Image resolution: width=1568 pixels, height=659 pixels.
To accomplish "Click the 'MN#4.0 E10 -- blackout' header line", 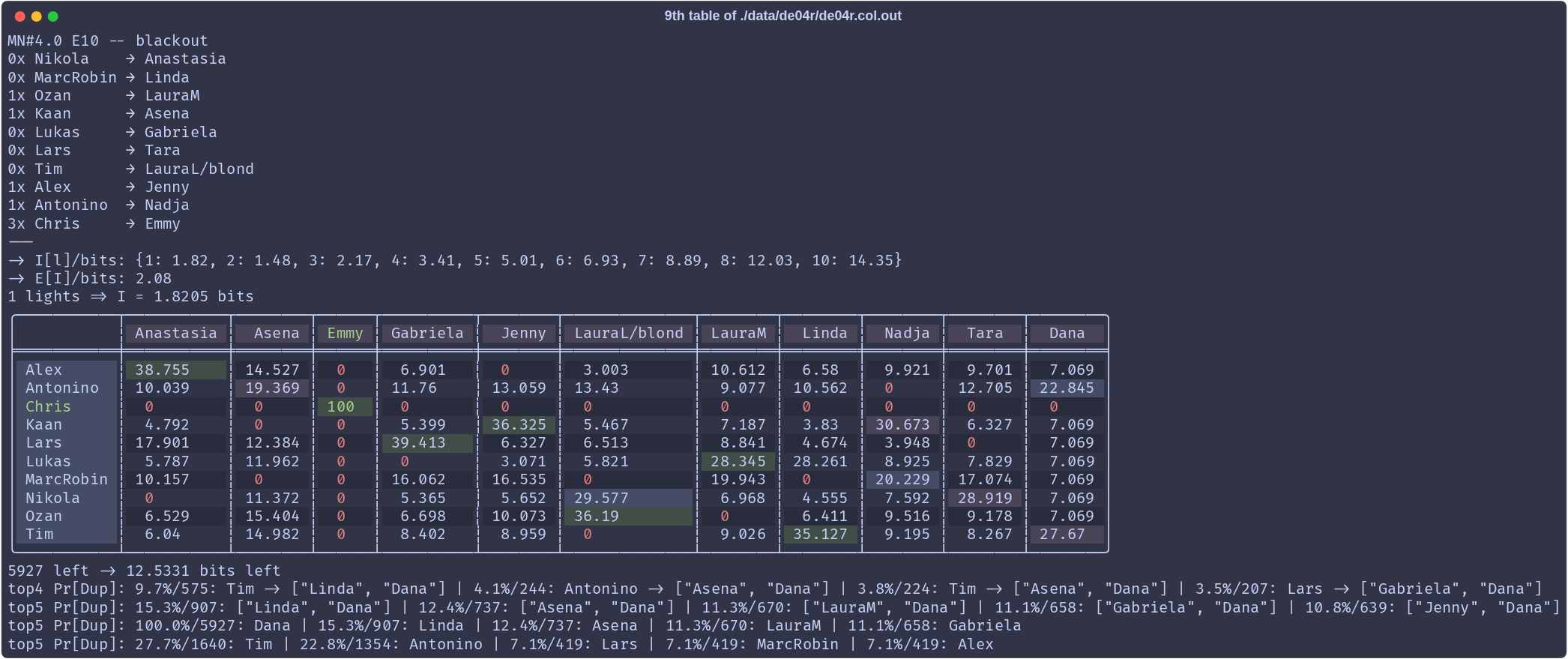I will (x=108, y=40).
